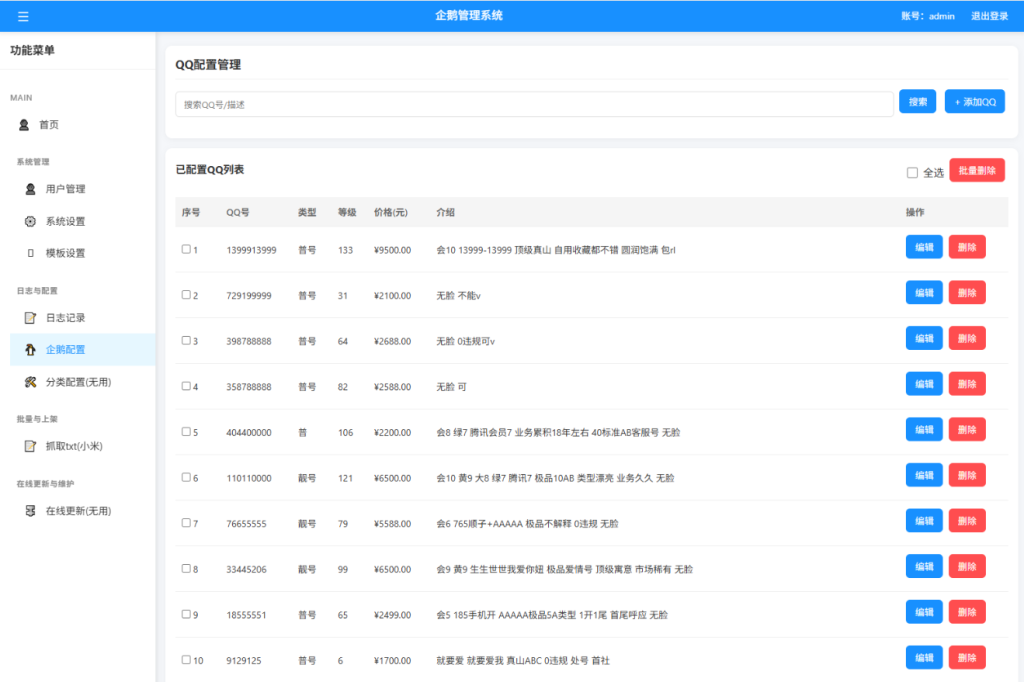The width and height of the screenshot is (1024, 682).
Task: Select the 首页 home icon
Action: (x=22, y=125)
